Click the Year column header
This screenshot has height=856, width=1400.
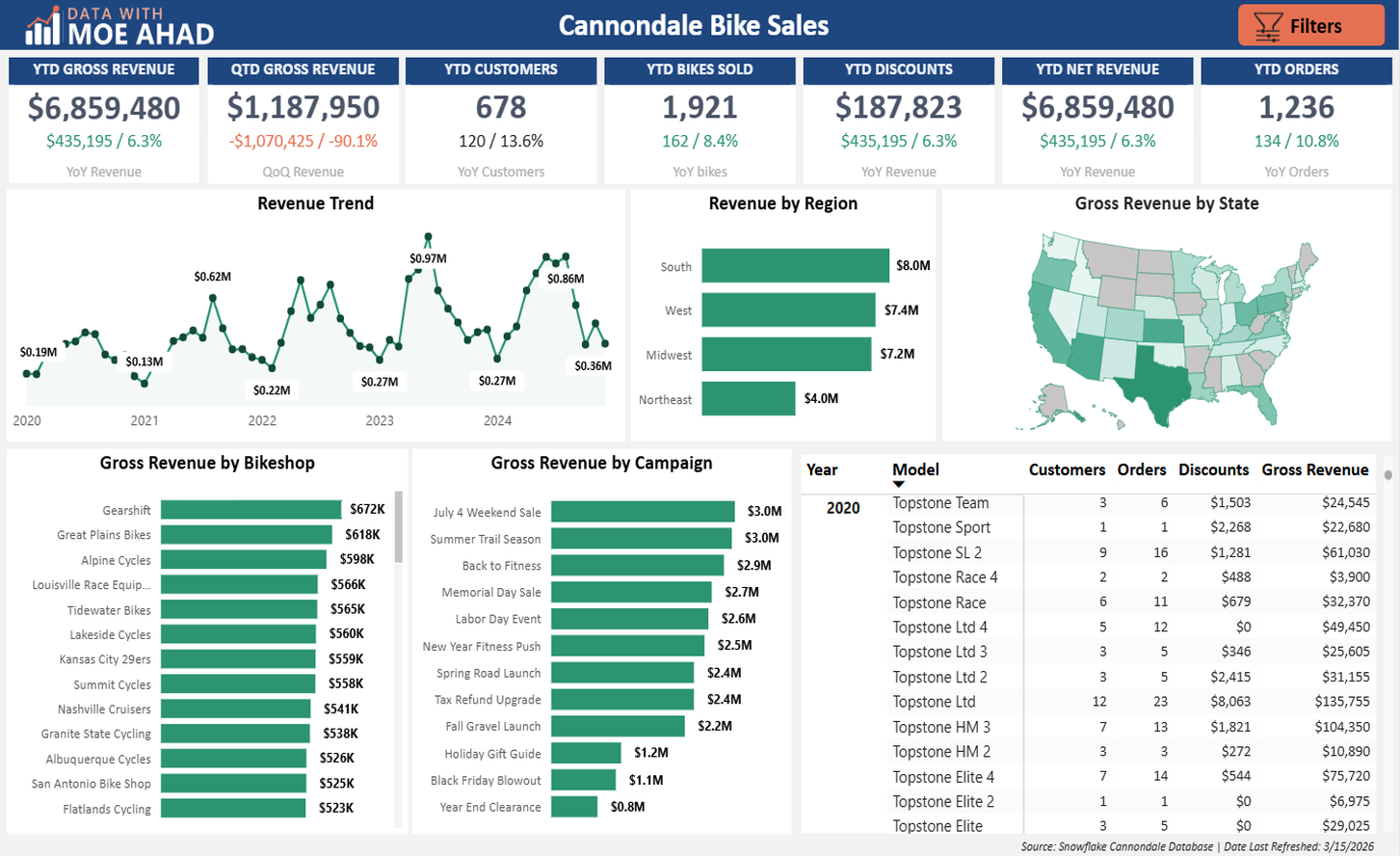point(822,469)
